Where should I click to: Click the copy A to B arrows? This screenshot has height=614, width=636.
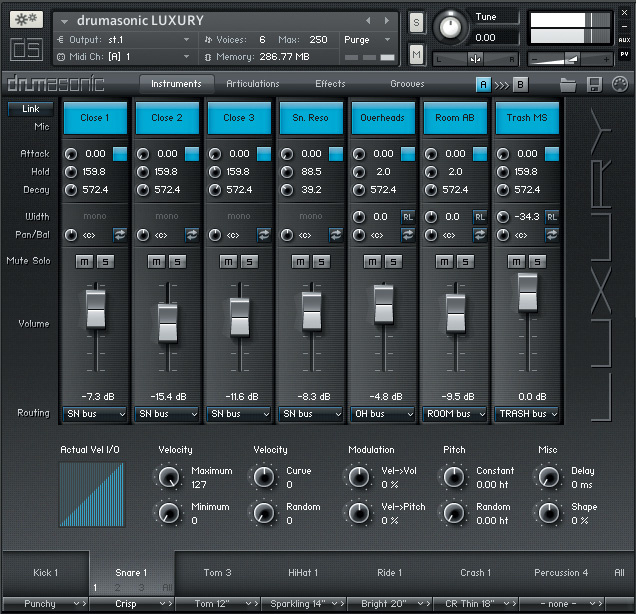click(x=502, y=85)
